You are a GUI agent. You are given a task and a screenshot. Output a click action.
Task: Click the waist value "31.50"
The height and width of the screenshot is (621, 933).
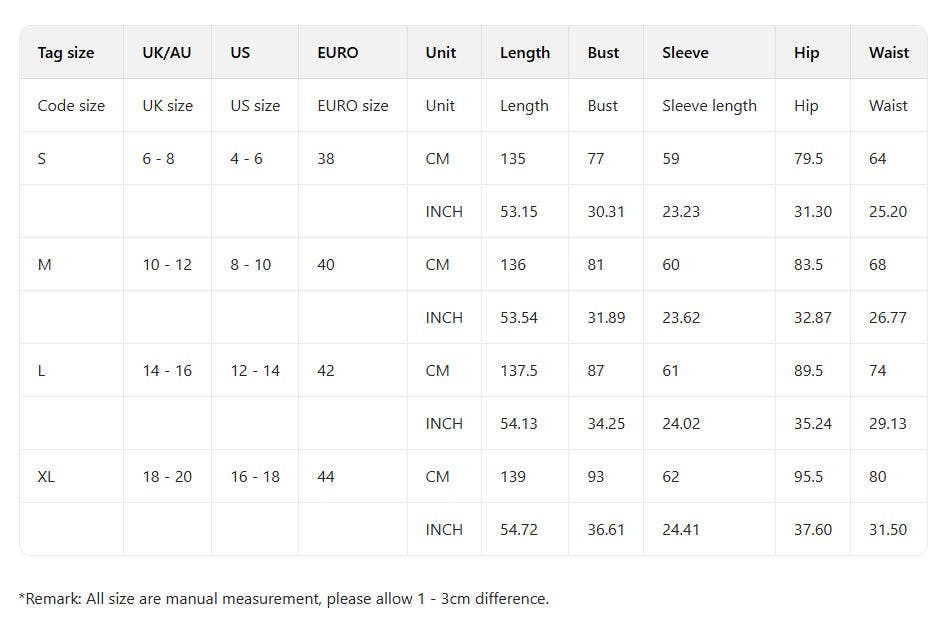click(x=888, y=530)
